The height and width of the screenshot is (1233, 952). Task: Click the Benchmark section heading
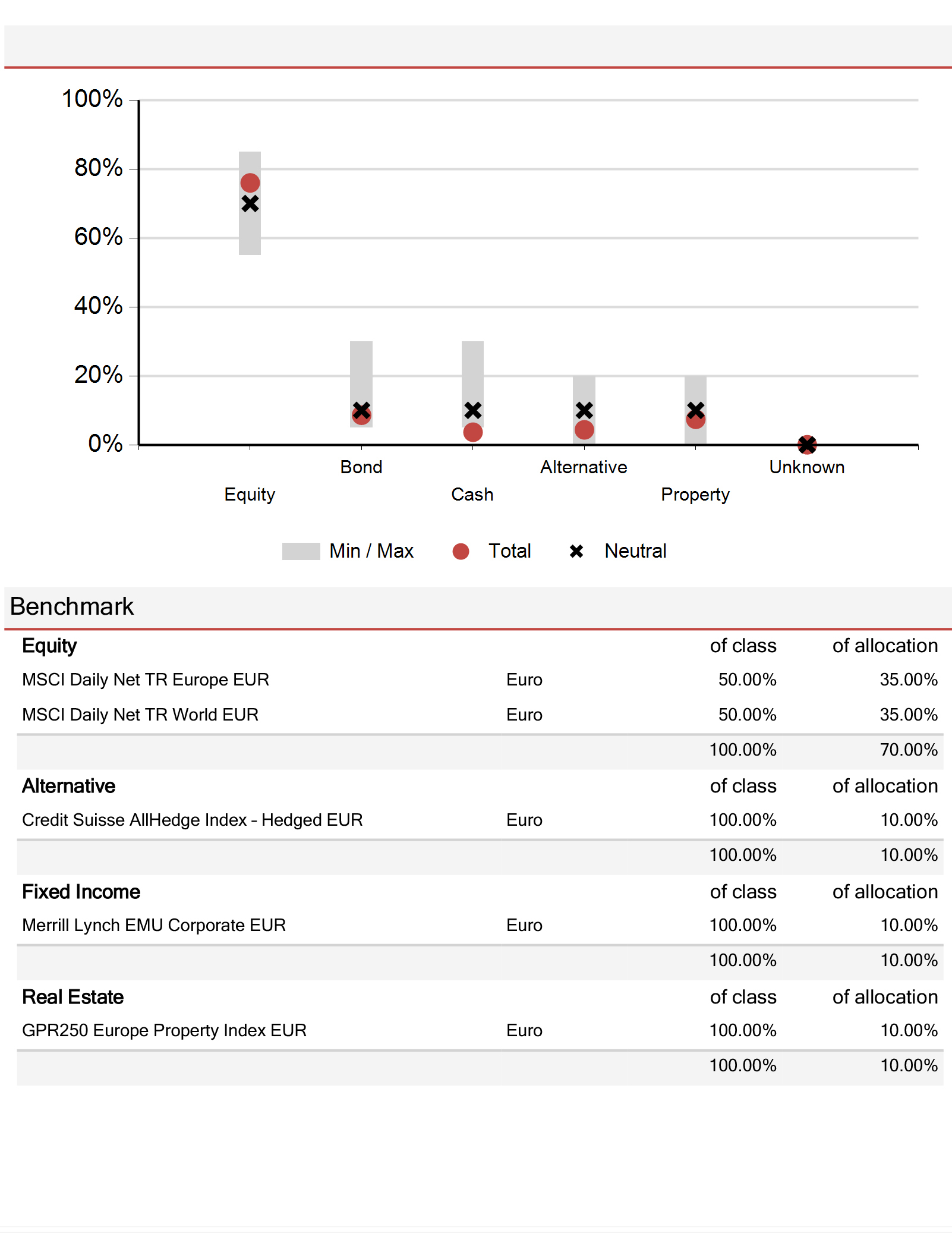[72, 606]
